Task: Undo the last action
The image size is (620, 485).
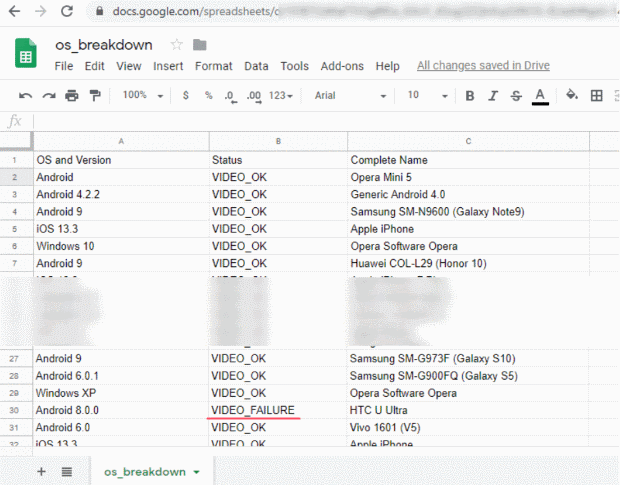Action: [25, 96]
